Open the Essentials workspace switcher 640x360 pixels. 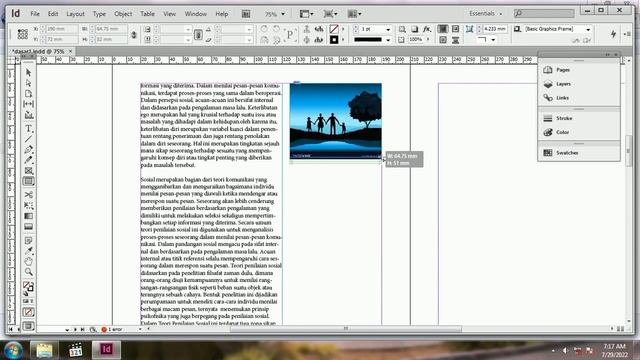coord(485,13)
